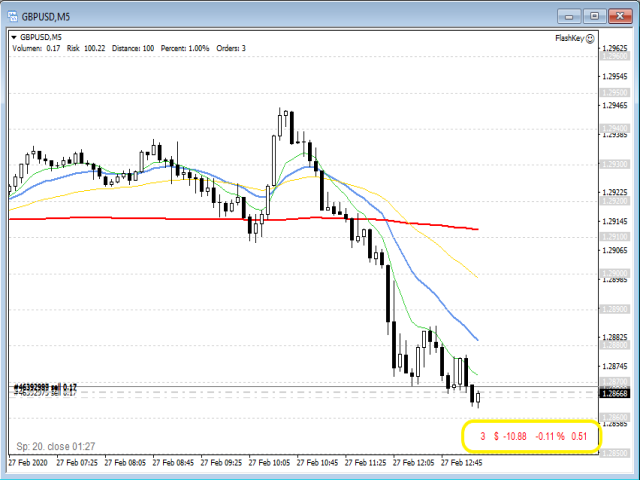
Task: Click the current price tag 1.28568
Action: point(615,393)
